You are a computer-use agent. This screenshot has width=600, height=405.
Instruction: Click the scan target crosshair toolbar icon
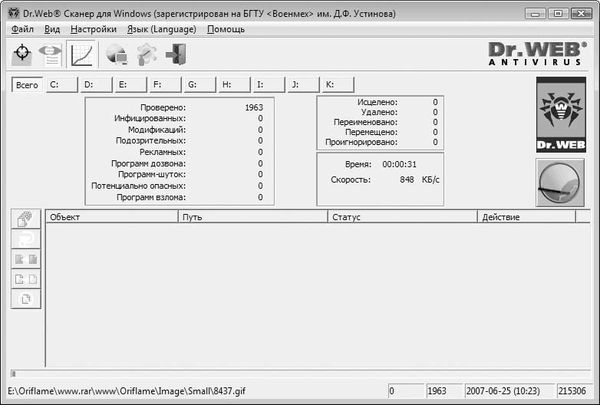point(22,55)
